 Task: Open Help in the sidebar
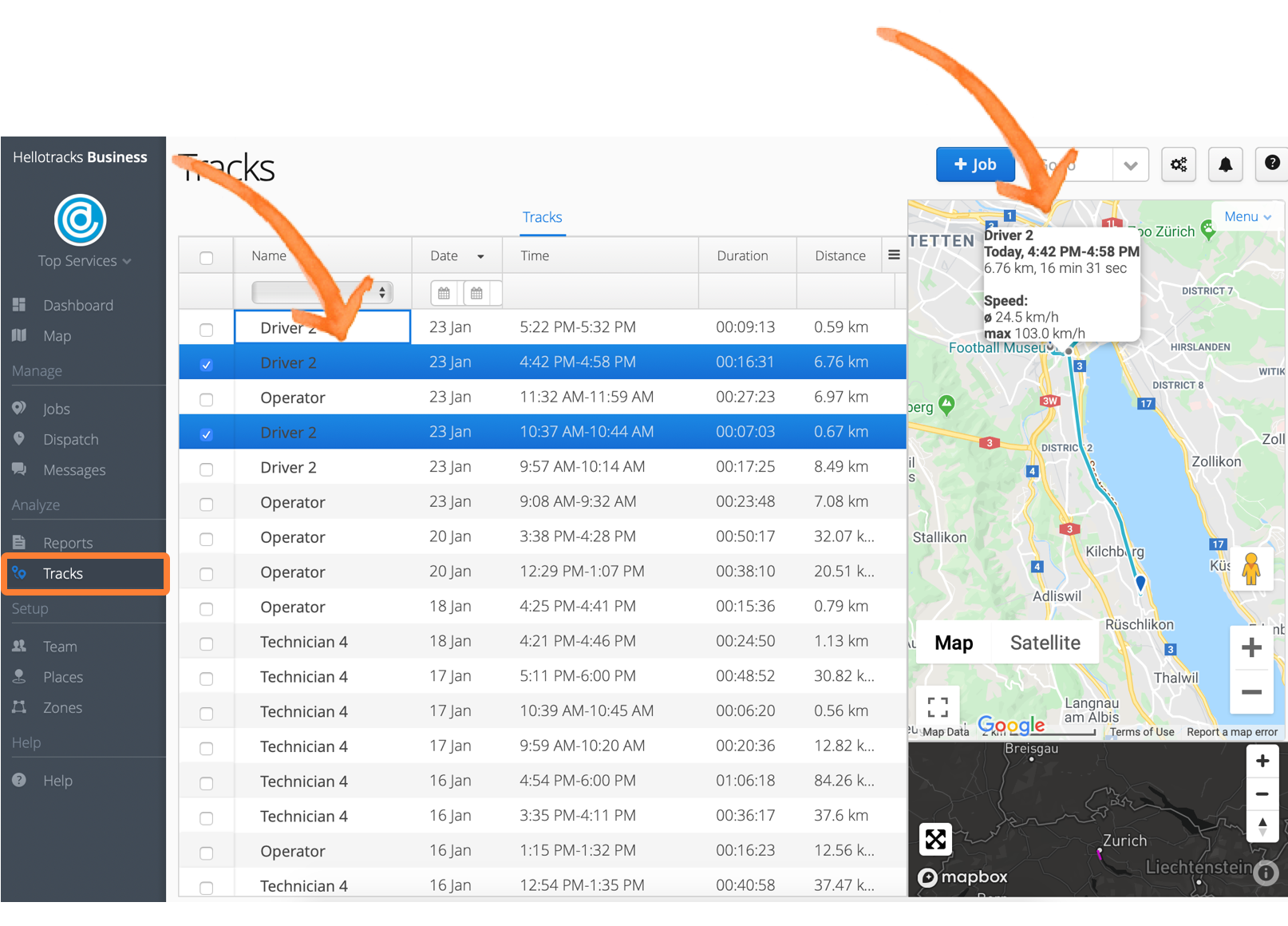click(x=57, y=781)
